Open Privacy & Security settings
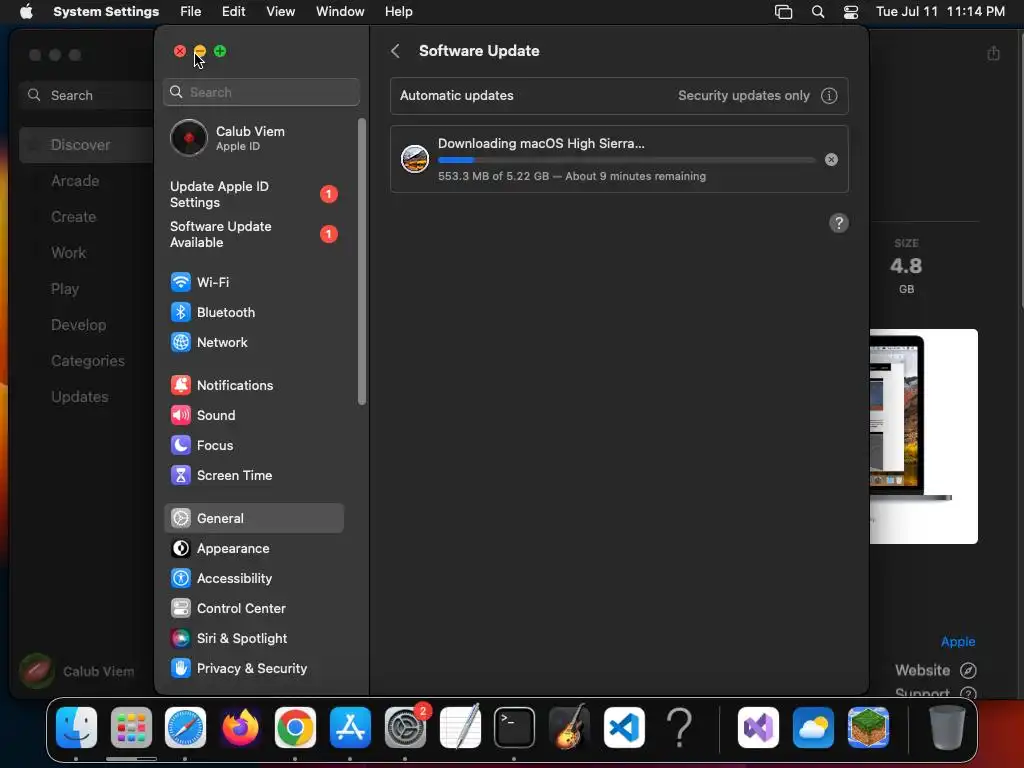This screenshot has width=1024, height=768. click(x=253, y=669)
